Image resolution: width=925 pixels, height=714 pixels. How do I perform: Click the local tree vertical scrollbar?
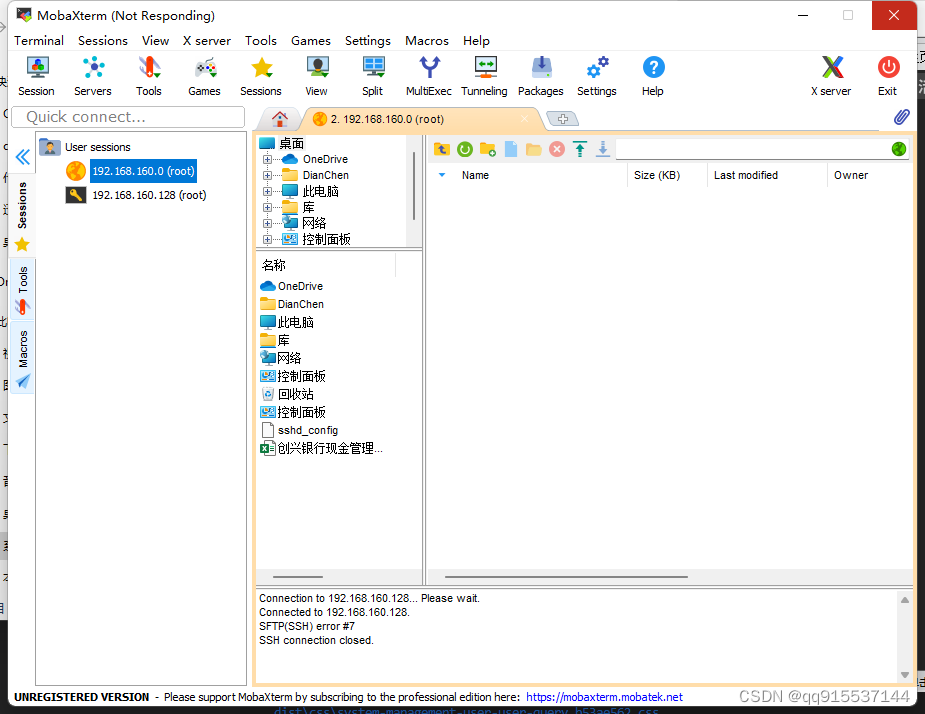(414, 186)
